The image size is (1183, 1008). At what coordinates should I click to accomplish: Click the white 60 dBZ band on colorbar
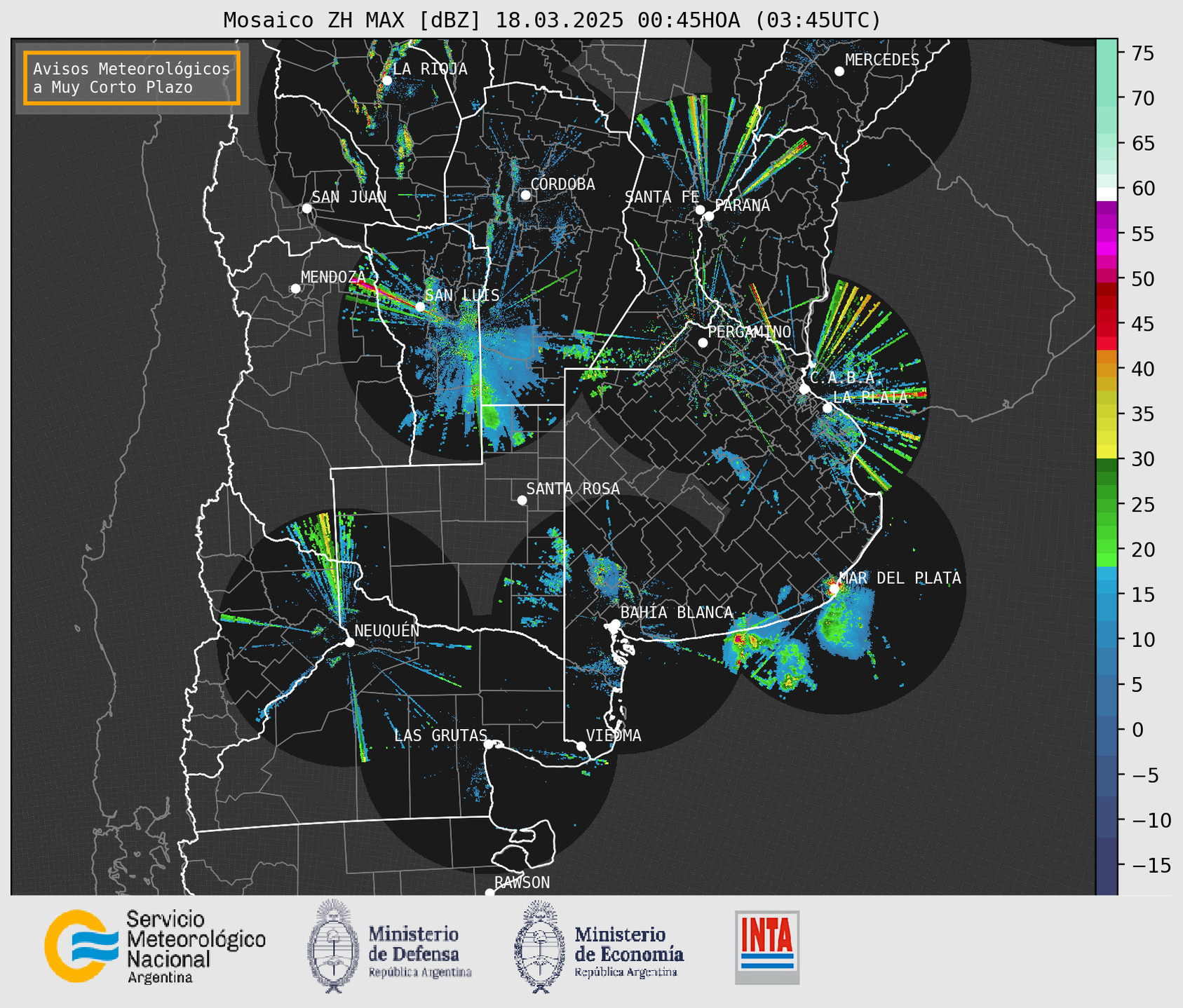coord(1107,193)
